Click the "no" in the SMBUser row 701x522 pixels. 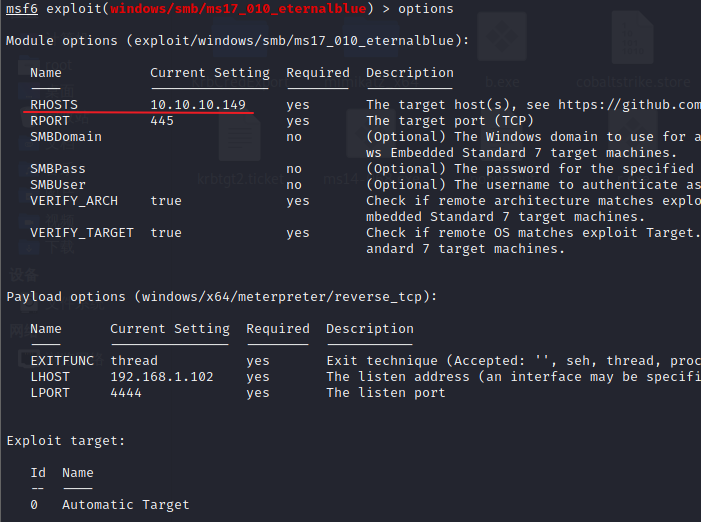click(x=294, y=185)
